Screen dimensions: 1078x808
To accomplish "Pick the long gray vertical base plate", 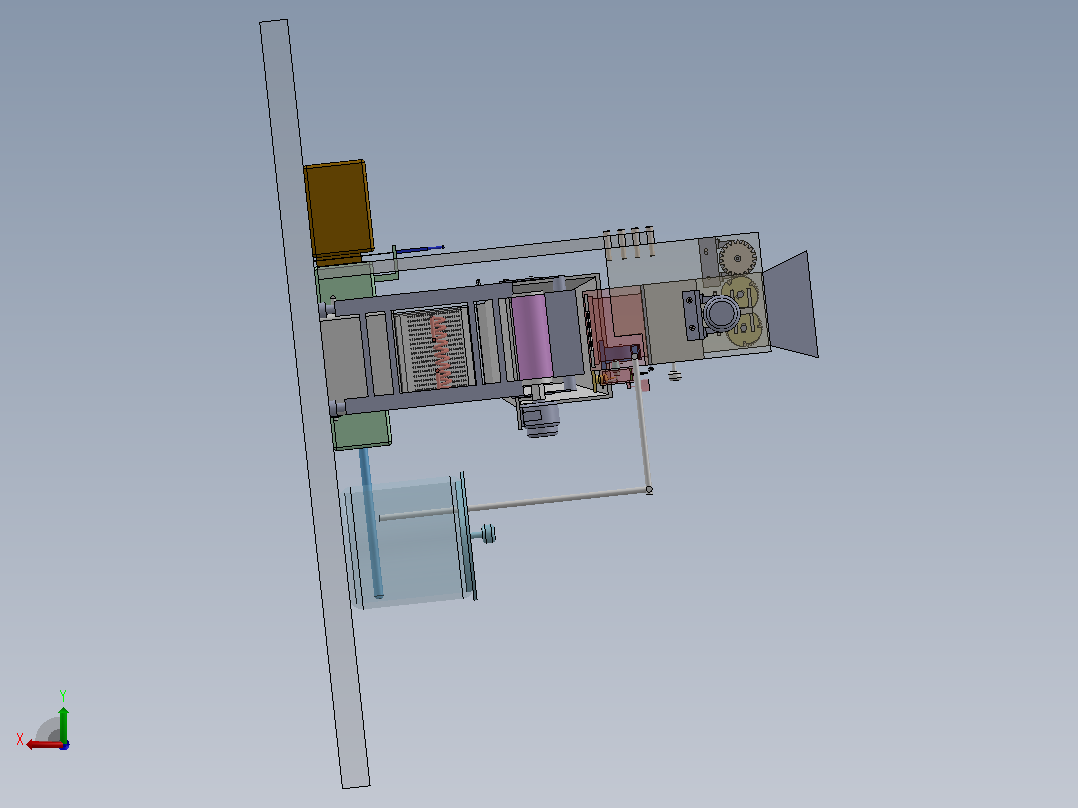I will [x=315, y=404].
